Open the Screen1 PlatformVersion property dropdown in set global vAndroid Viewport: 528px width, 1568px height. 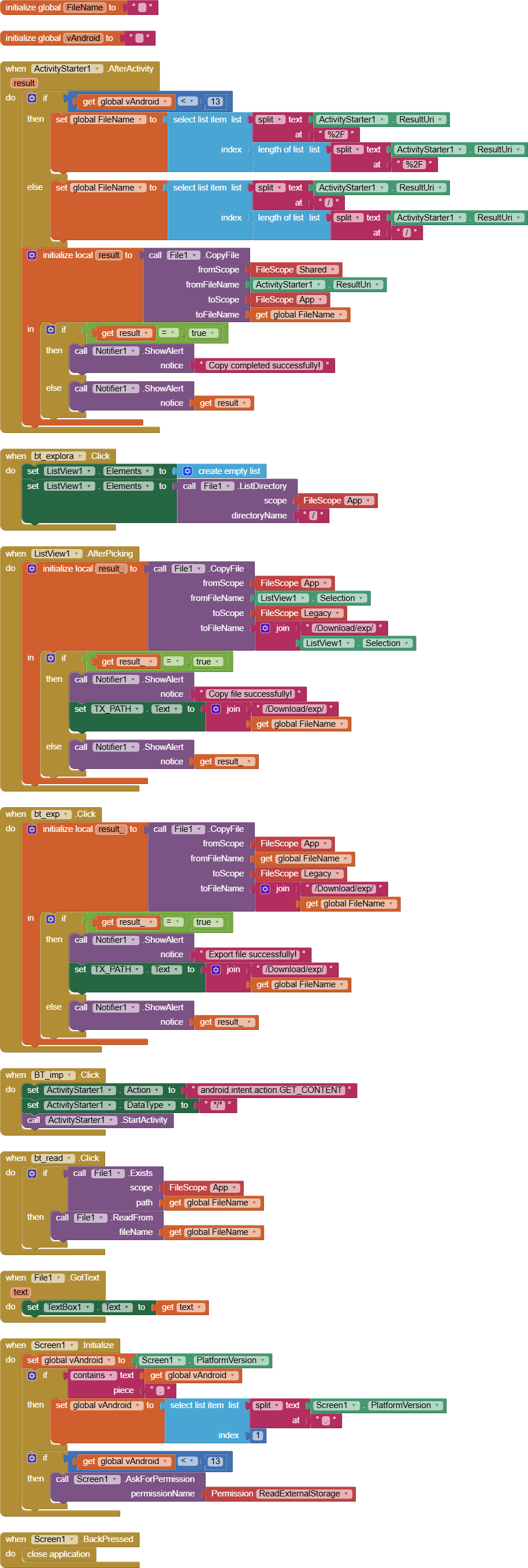262,1360
